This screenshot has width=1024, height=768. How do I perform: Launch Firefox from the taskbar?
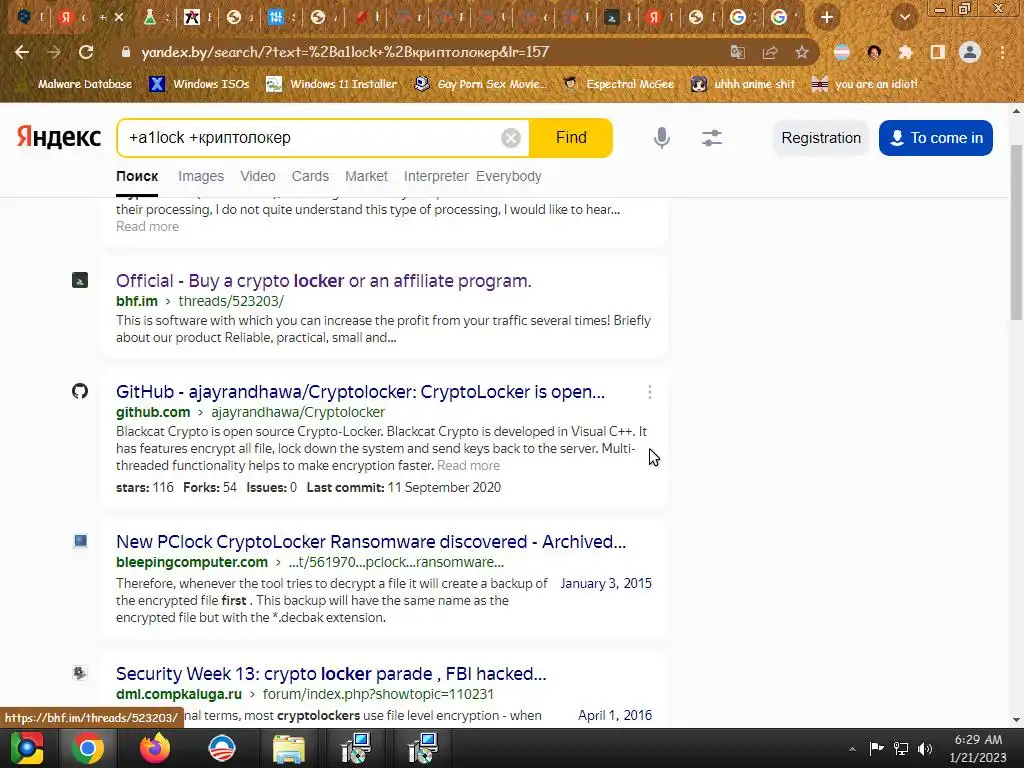point(155,748)
